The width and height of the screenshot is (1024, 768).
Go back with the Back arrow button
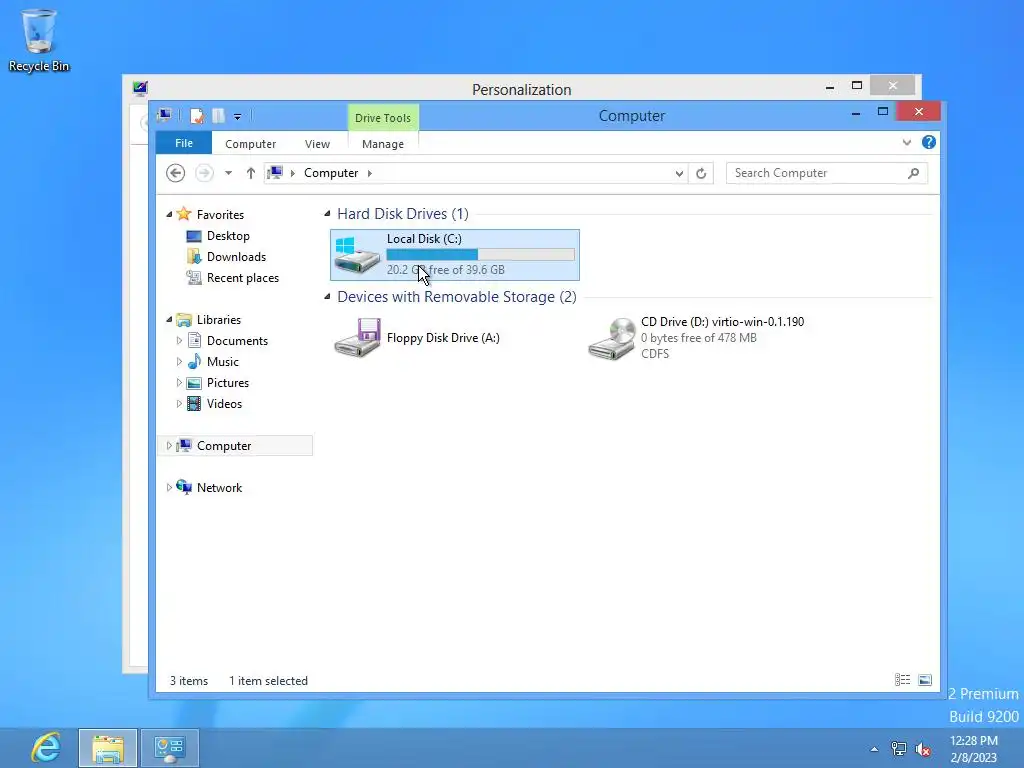coord(176,173)
